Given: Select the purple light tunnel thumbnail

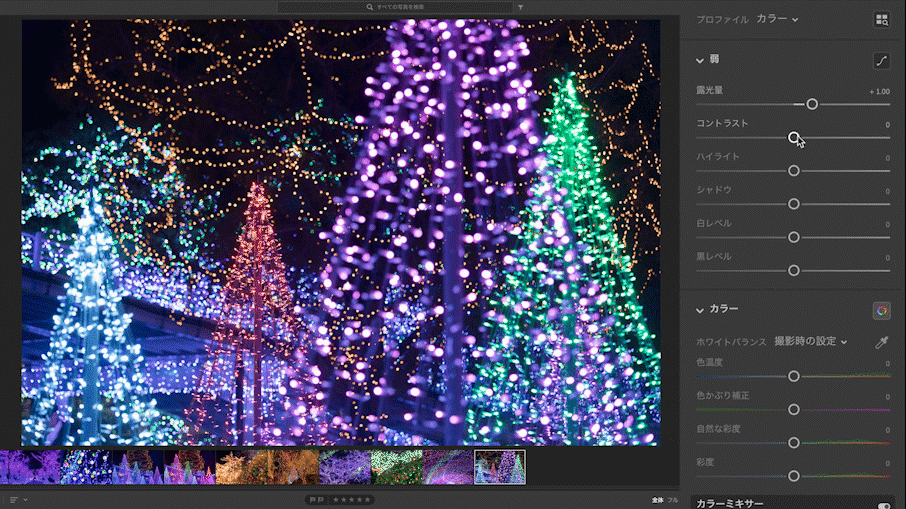Looking at the screenshot, I should coord(448,467).
